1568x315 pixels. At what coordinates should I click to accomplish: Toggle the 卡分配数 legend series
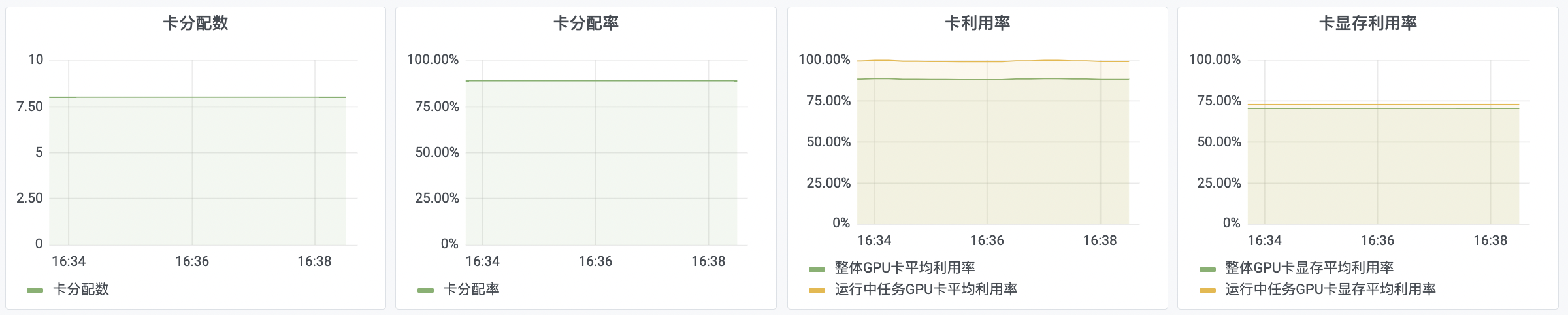tap(80, 290)
